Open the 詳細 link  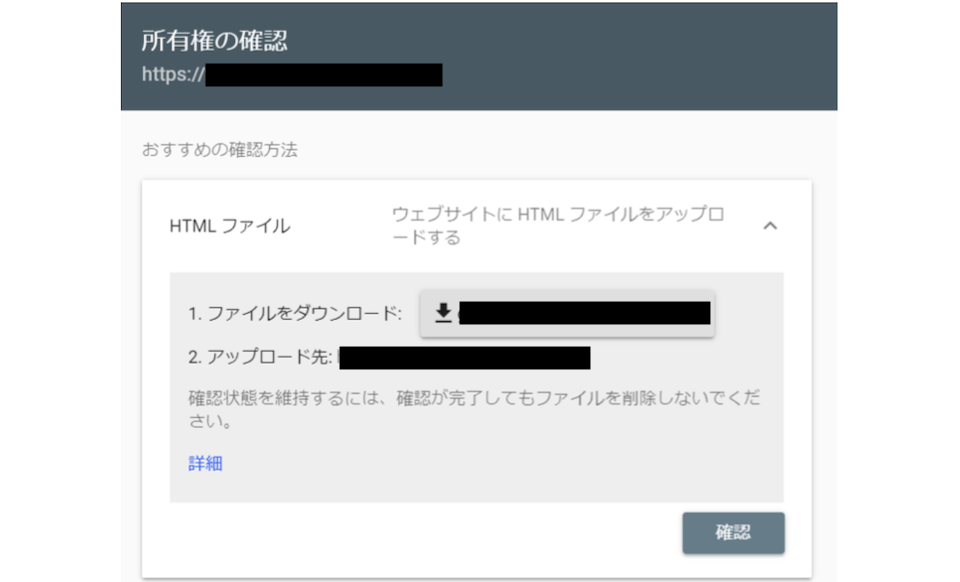click(205, 463)
